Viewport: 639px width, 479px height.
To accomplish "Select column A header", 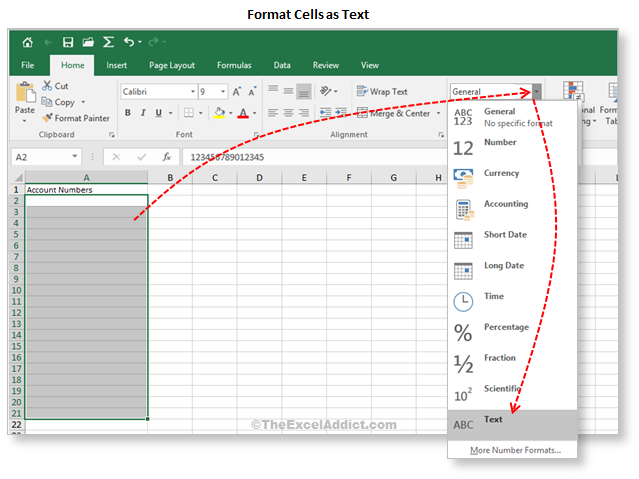I will coord(86,177).
